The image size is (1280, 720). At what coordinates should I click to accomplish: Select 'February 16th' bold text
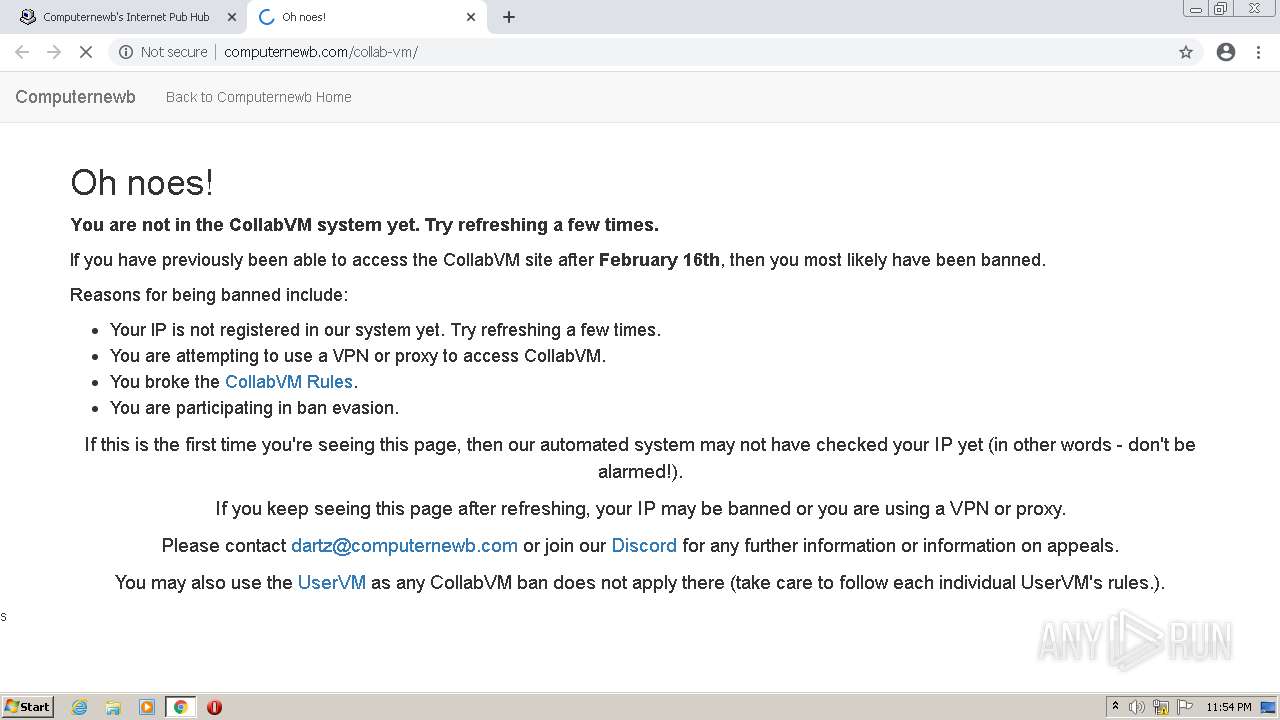[659, 260]
